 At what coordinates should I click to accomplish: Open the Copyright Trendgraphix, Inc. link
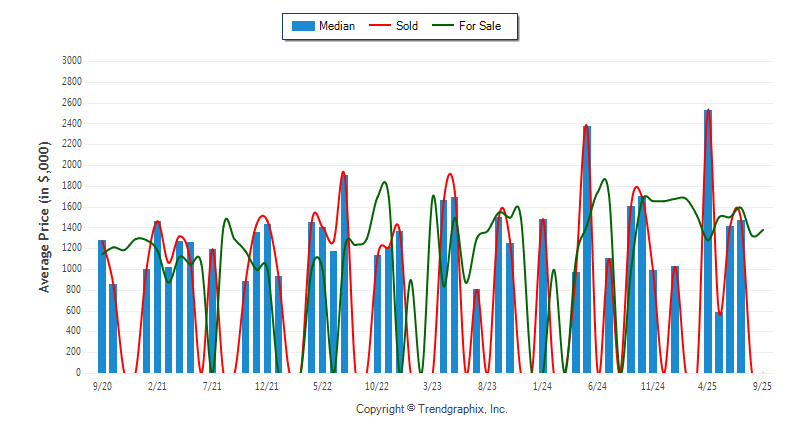pyautogui.click(x=432, y=409)
